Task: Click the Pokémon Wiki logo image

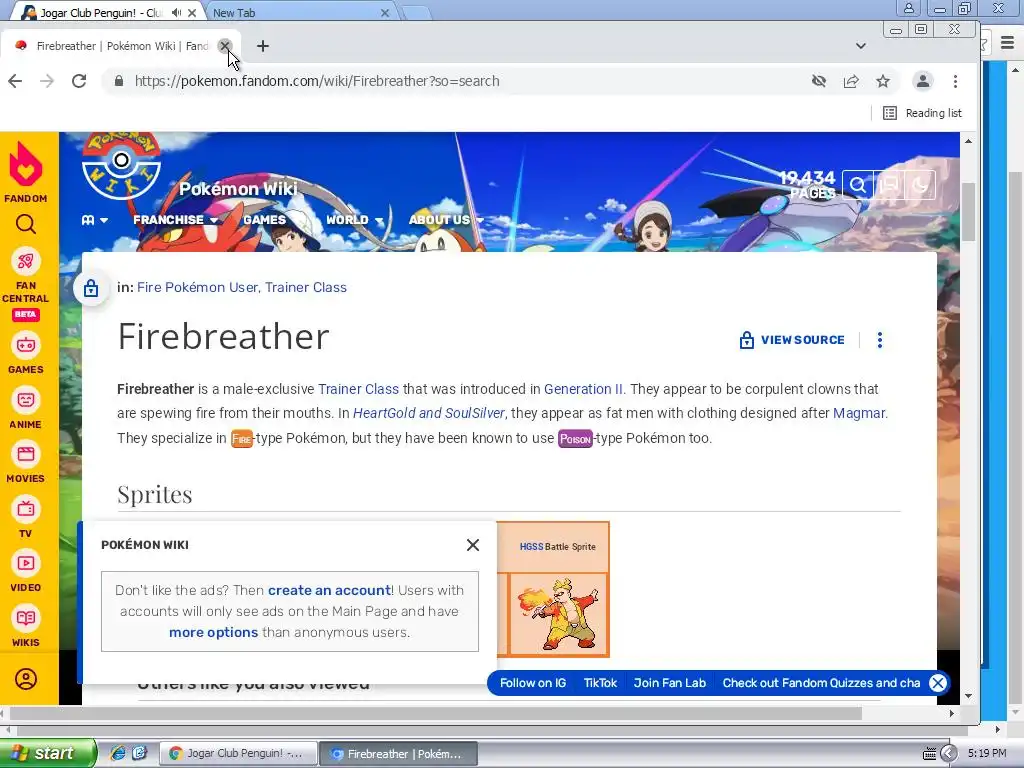Action: pyautogui.click(x=121, y=166)
